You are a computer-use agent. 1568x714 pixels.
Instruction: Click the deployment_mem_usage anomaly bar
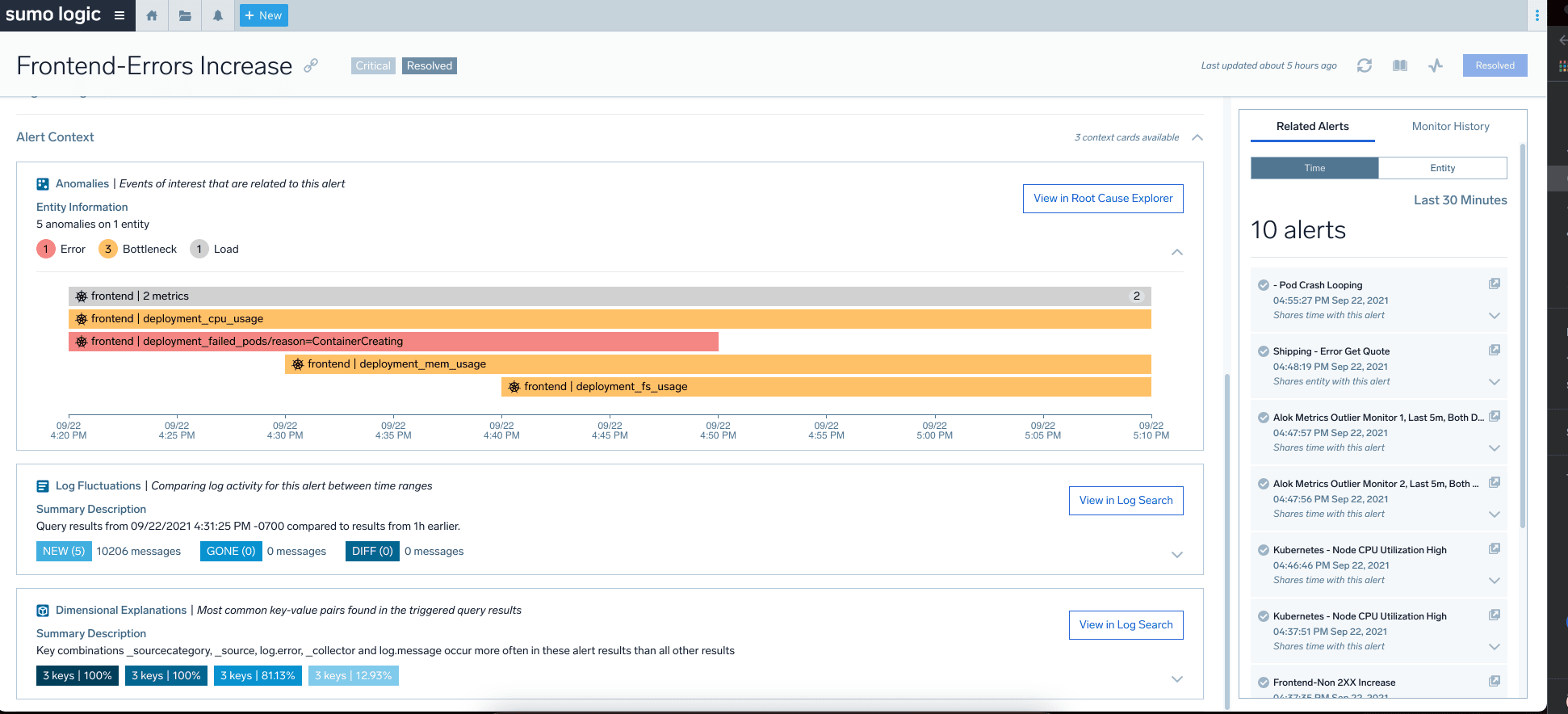click(x=718, y=364)
